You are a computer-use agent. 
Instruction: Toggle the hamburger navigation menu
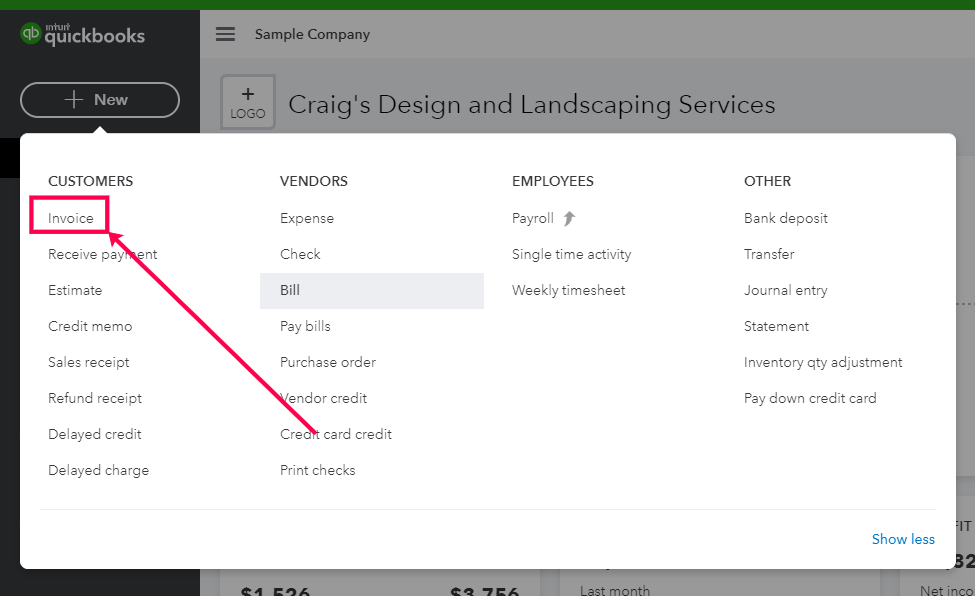[225, 34]
